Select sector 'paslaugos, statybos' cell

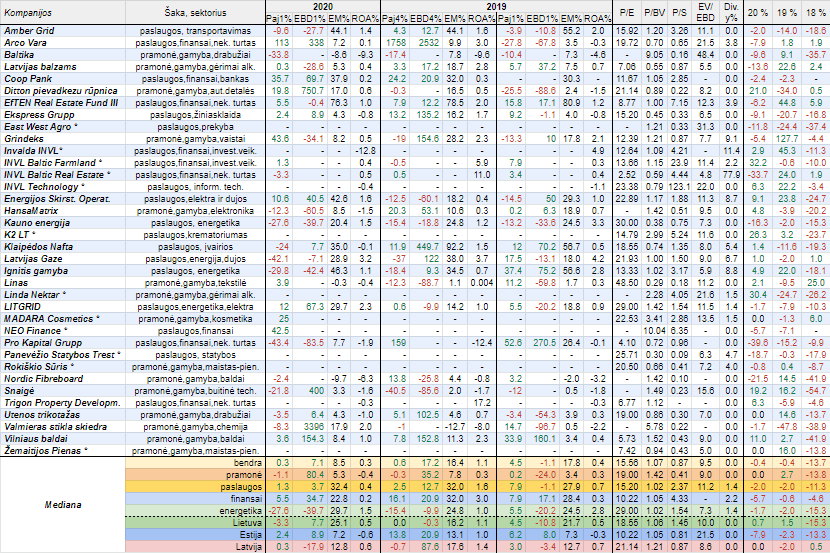pyautogui.click(x=195, y=355)
